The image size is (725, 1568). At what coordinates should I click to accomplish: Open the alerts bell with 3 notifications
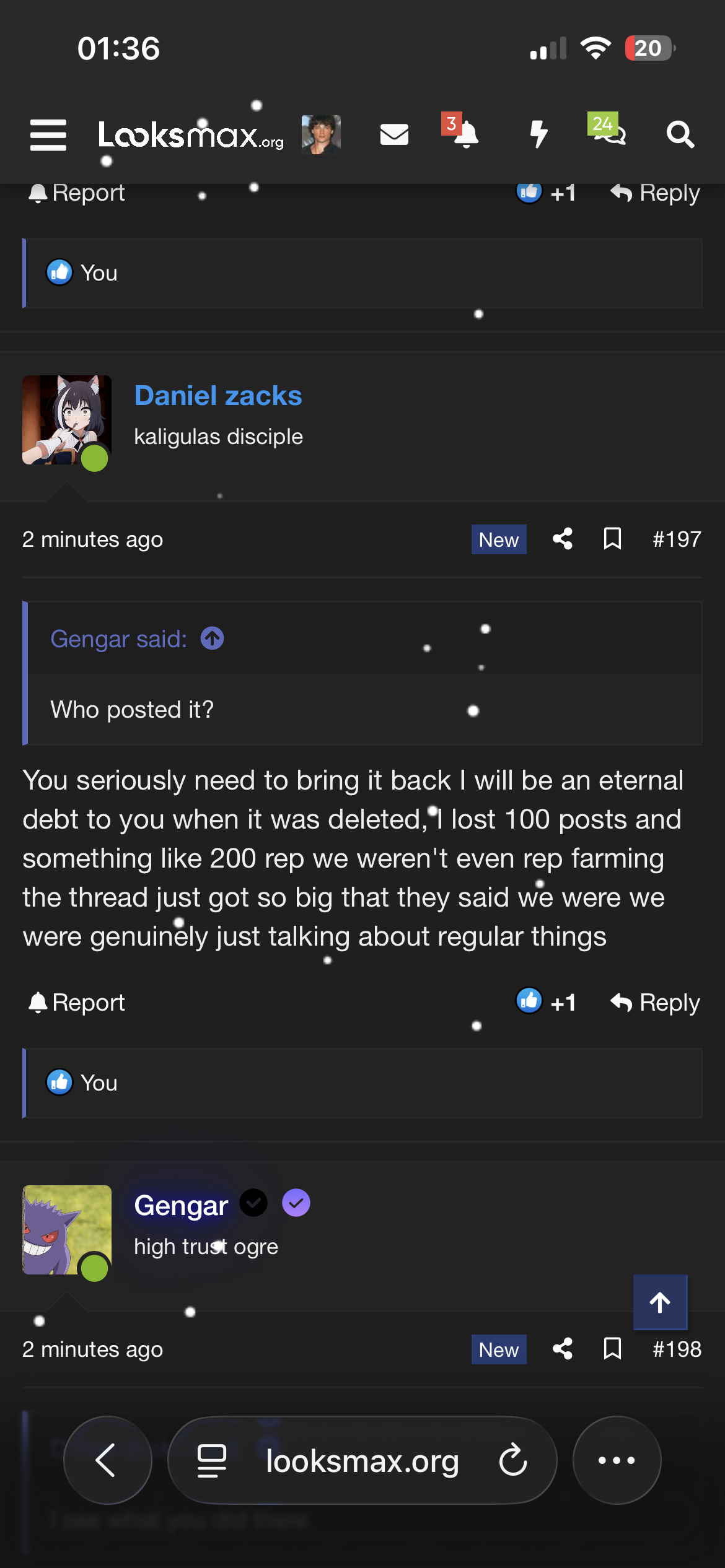coord(465,134)
